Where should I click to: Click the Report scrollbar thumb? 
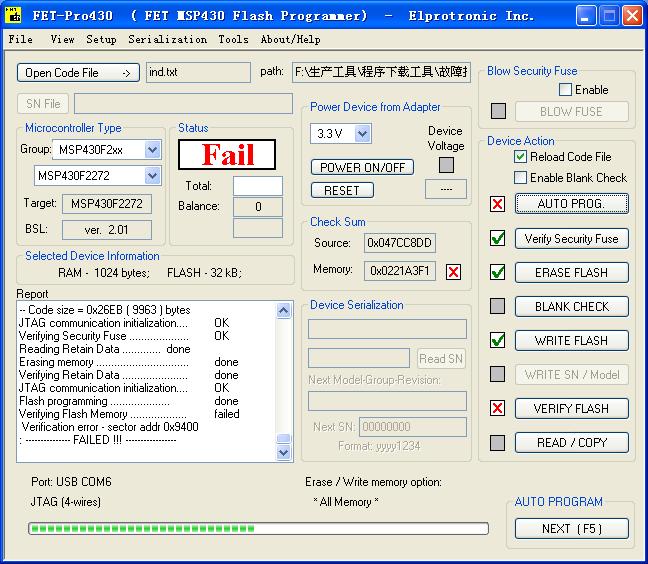click(284, 438)
